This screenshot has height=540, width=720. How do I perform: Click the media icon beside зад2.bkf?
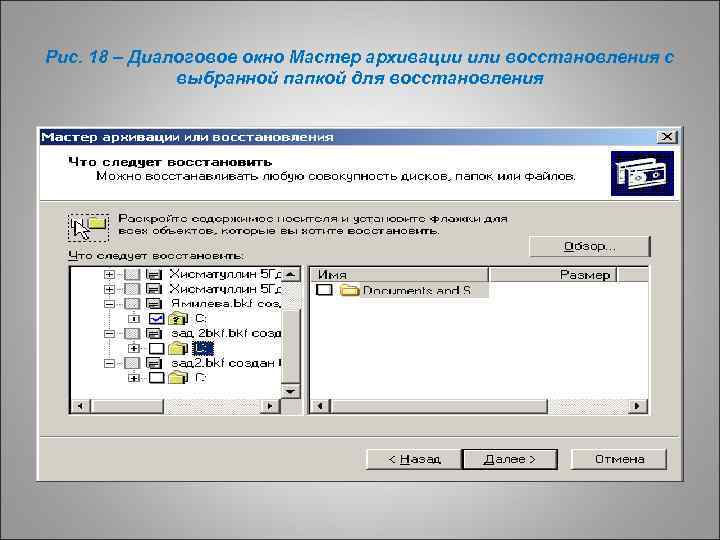click(x=154, y=363)
